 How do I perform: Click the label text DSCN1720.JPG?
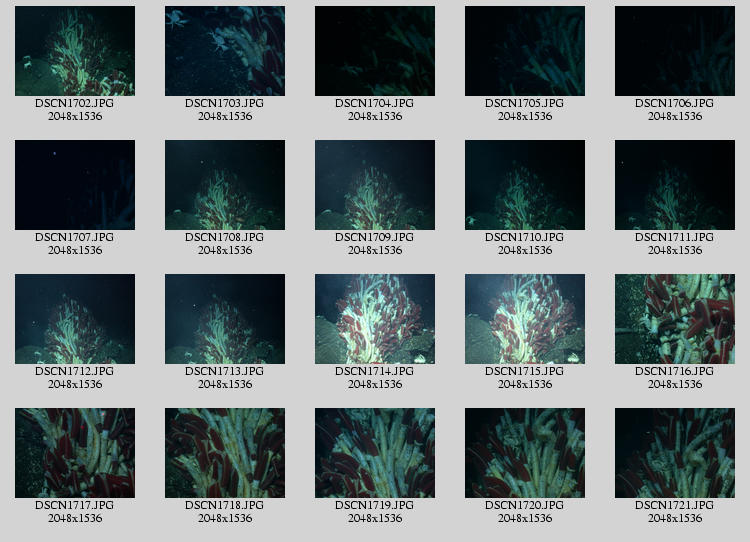pyautogui.click(x=525, y=505)
